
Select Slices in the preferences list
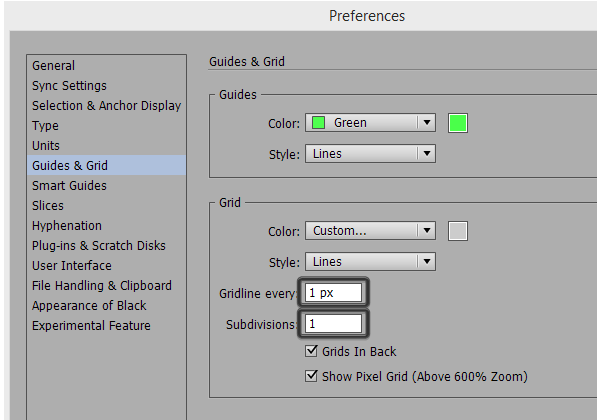click(x=48, y=206)
